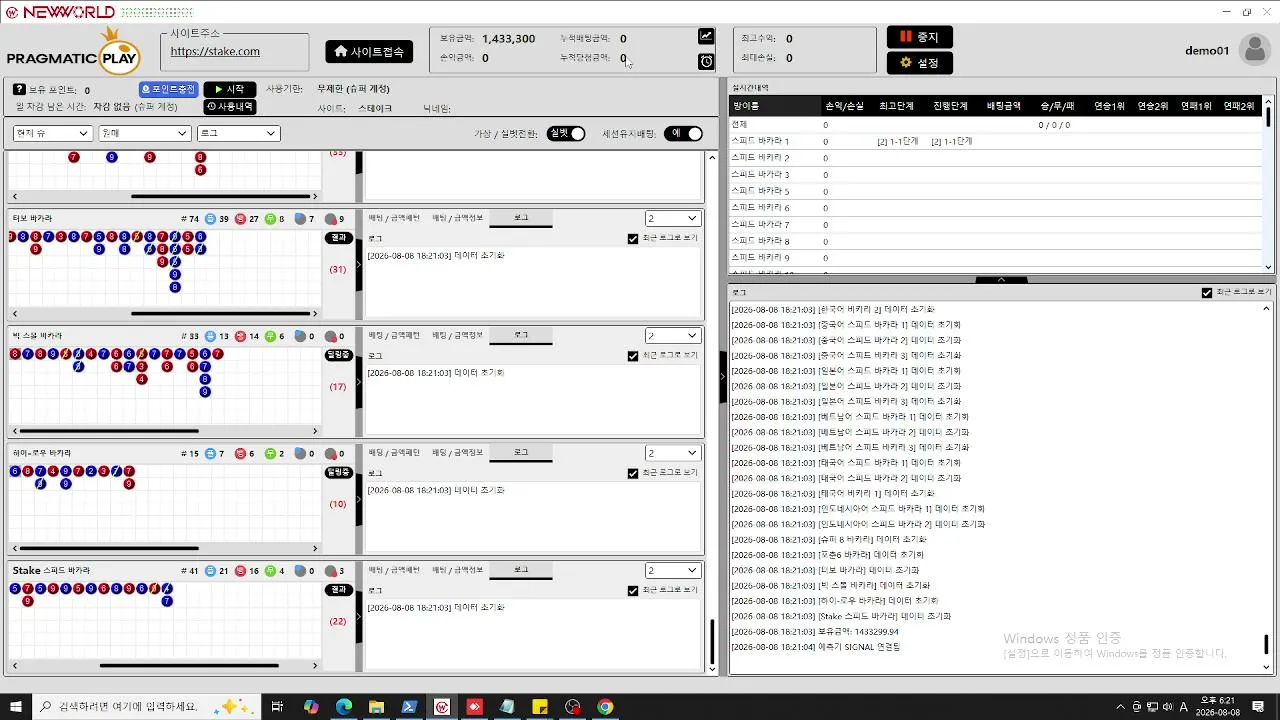Open PowerShell from the taskbar
Image resolution: width=1280 pixels, height=720 pixels.
[409, 707]
